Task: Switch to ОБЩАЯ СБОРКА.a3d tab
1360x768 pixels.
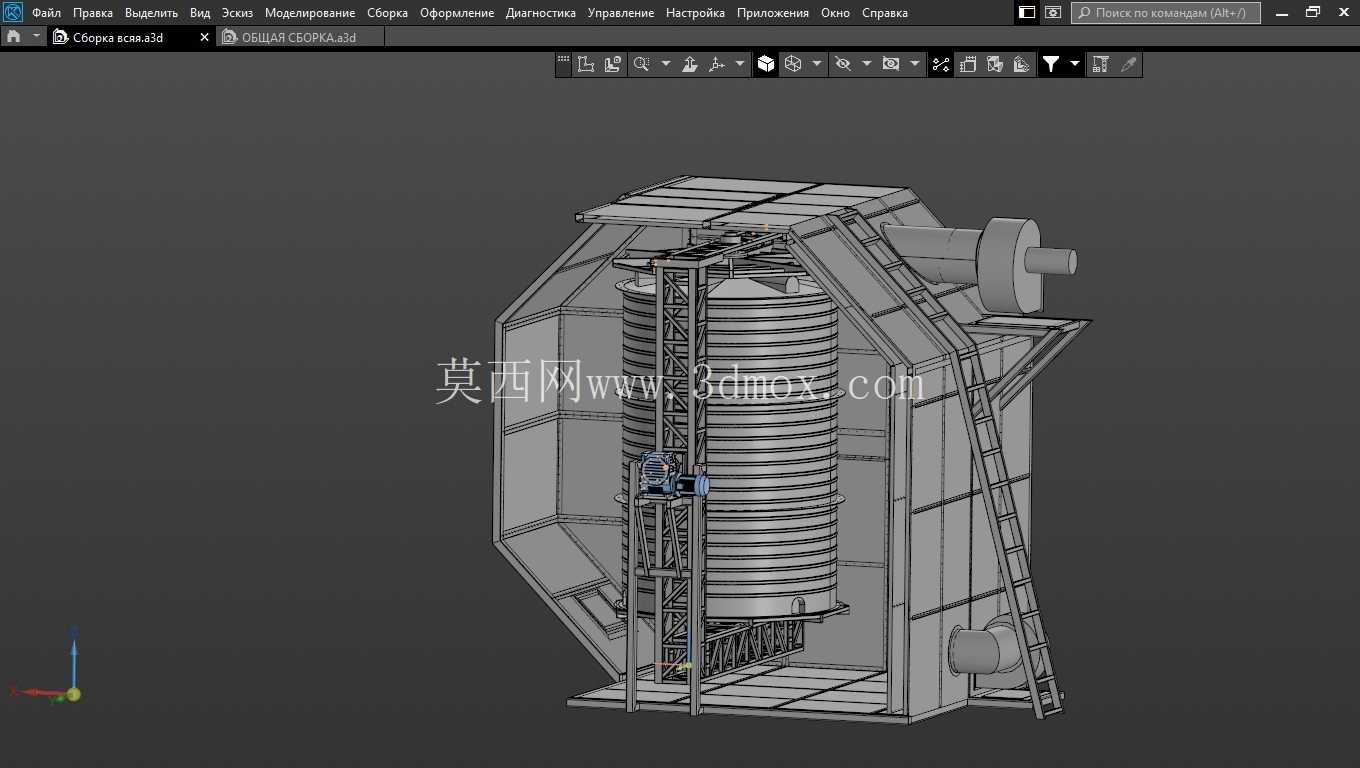Action: (298, 37)
